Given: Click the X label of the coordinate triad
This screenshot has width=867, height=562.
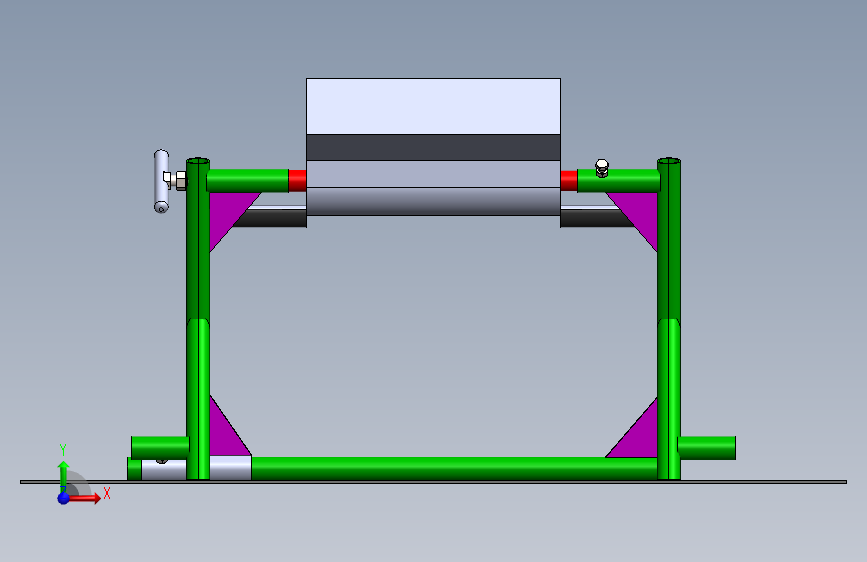Looking at the screenshot, I should tap(107, 493).
